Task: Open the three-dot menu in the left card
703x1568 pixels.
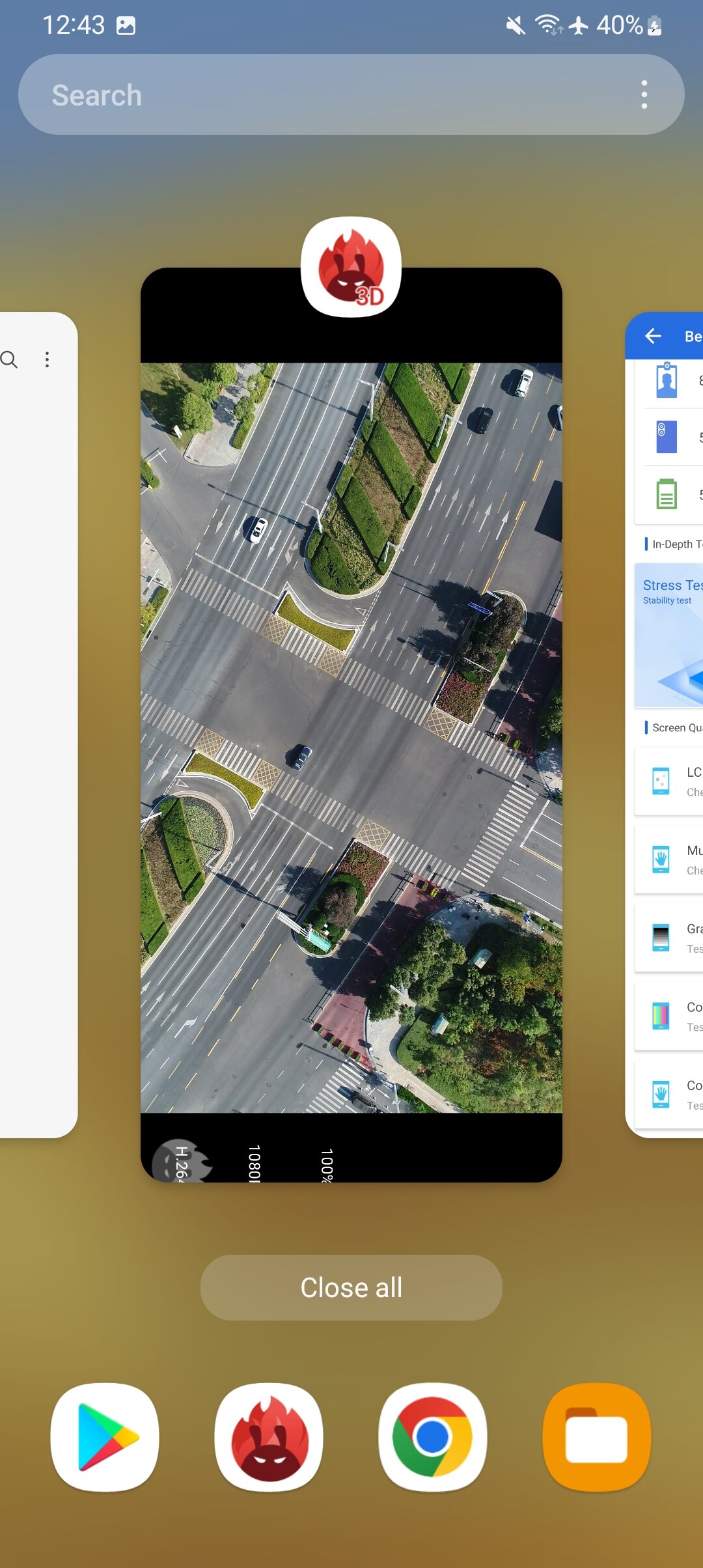Action: [x=47, y=359]
